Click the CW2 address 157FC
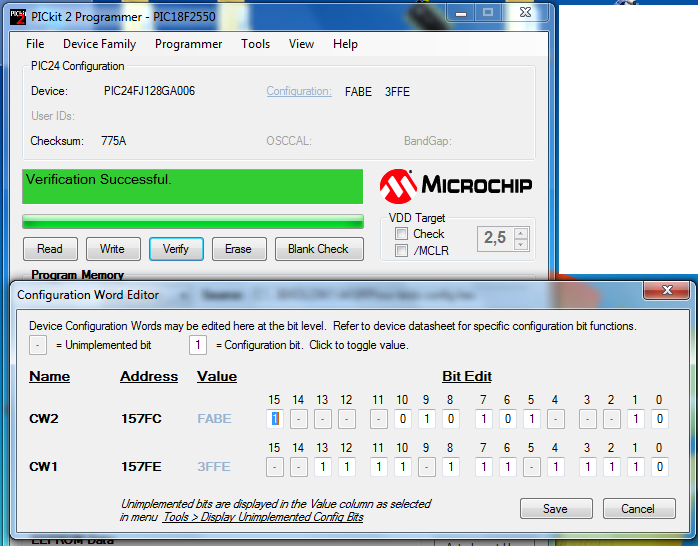Viewport: 698px width, 546px height. (x=142, y=419)
